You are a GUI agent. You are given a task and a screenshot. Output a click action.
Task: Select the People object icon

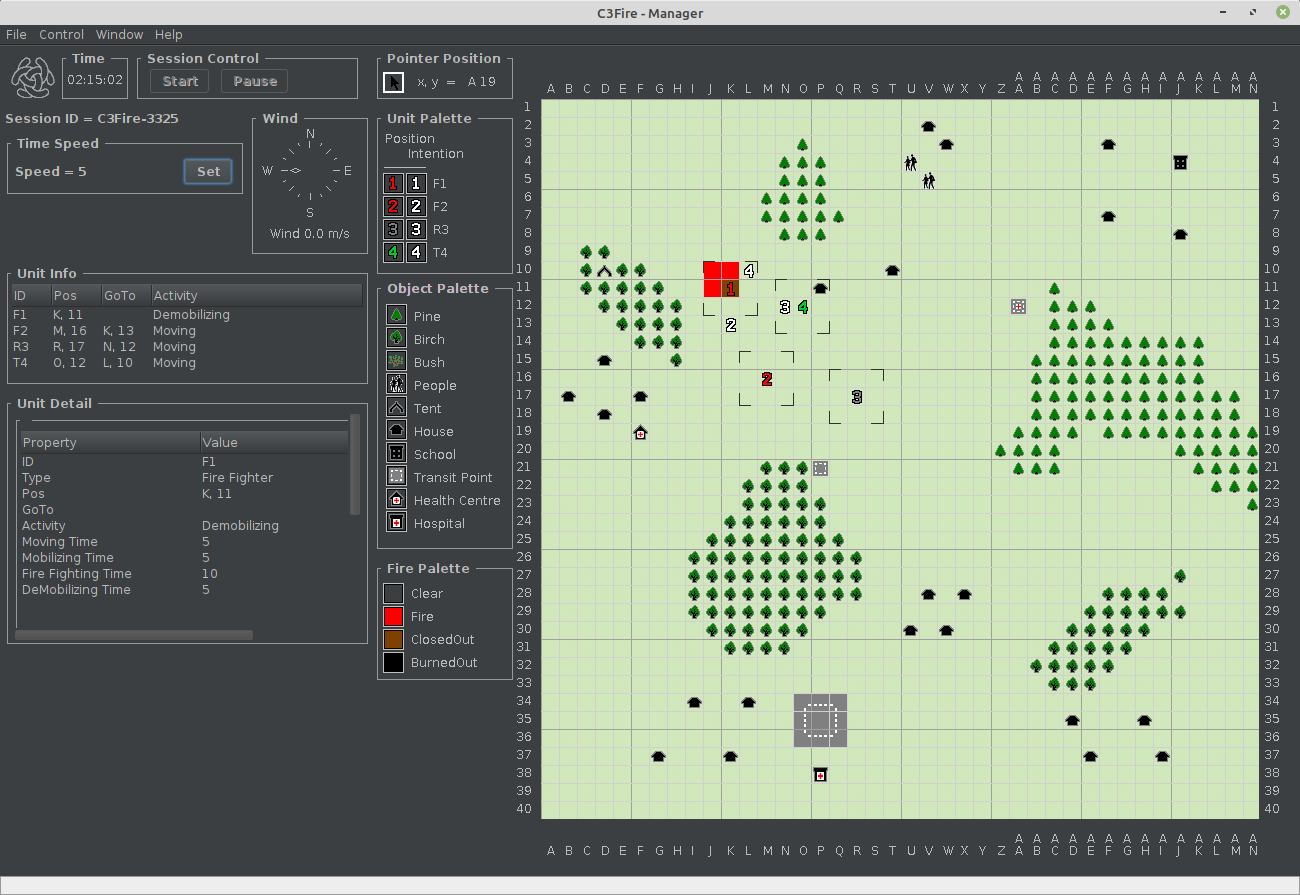(x=396, y=385)
